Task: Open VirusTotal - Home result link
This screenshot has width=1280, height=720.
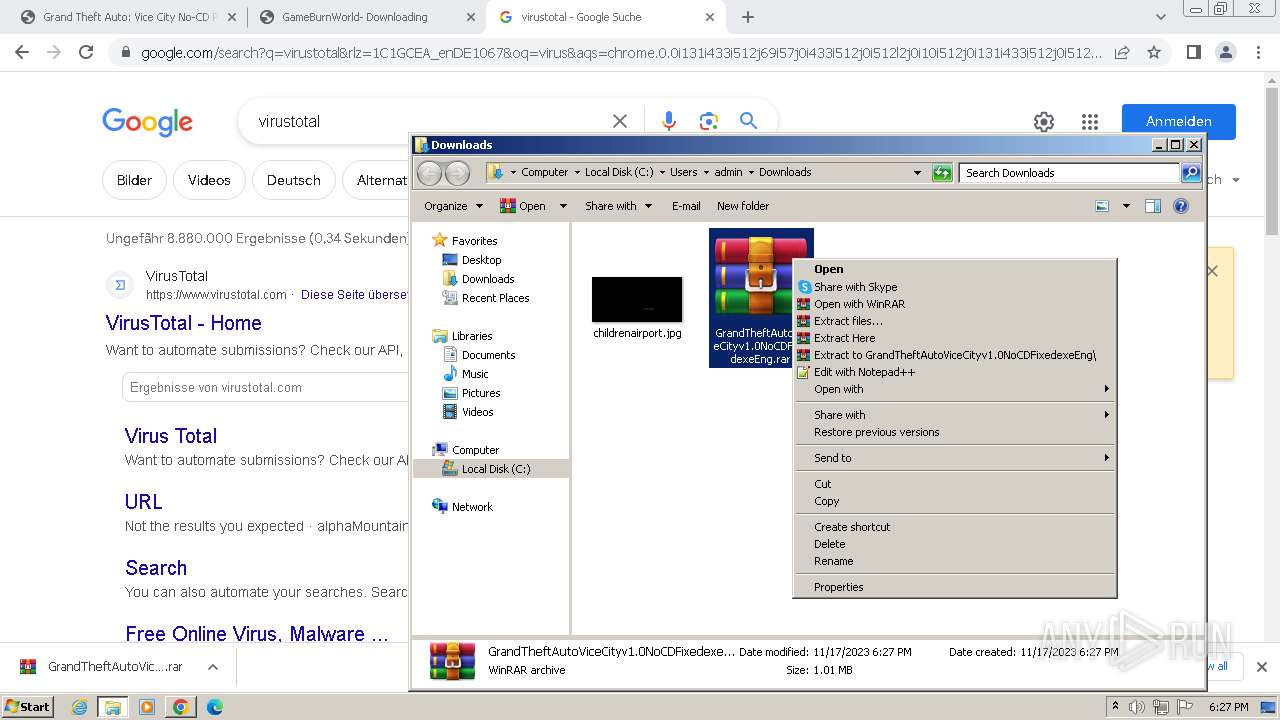Action: point(184,323)
